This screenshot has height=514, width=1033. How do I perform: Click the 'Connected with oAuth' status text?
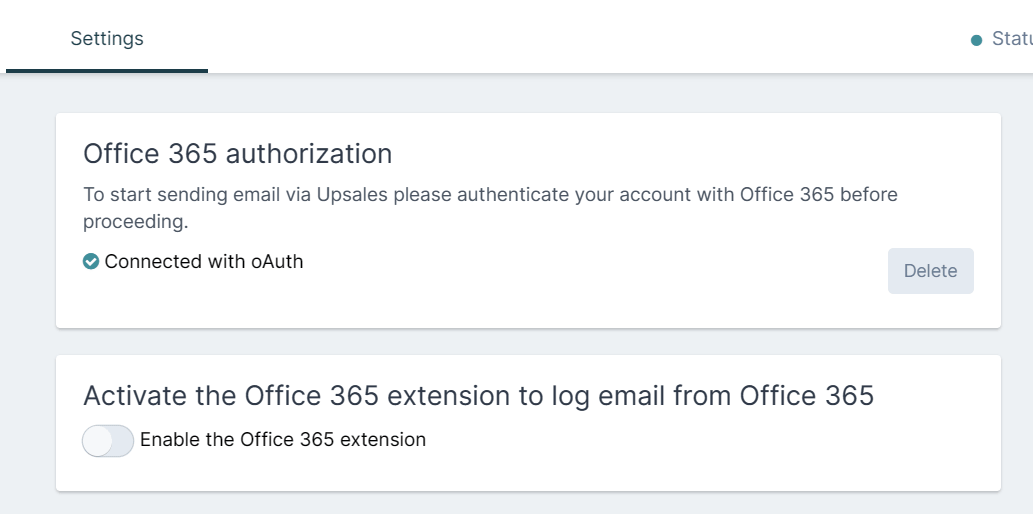coord(204,262)
